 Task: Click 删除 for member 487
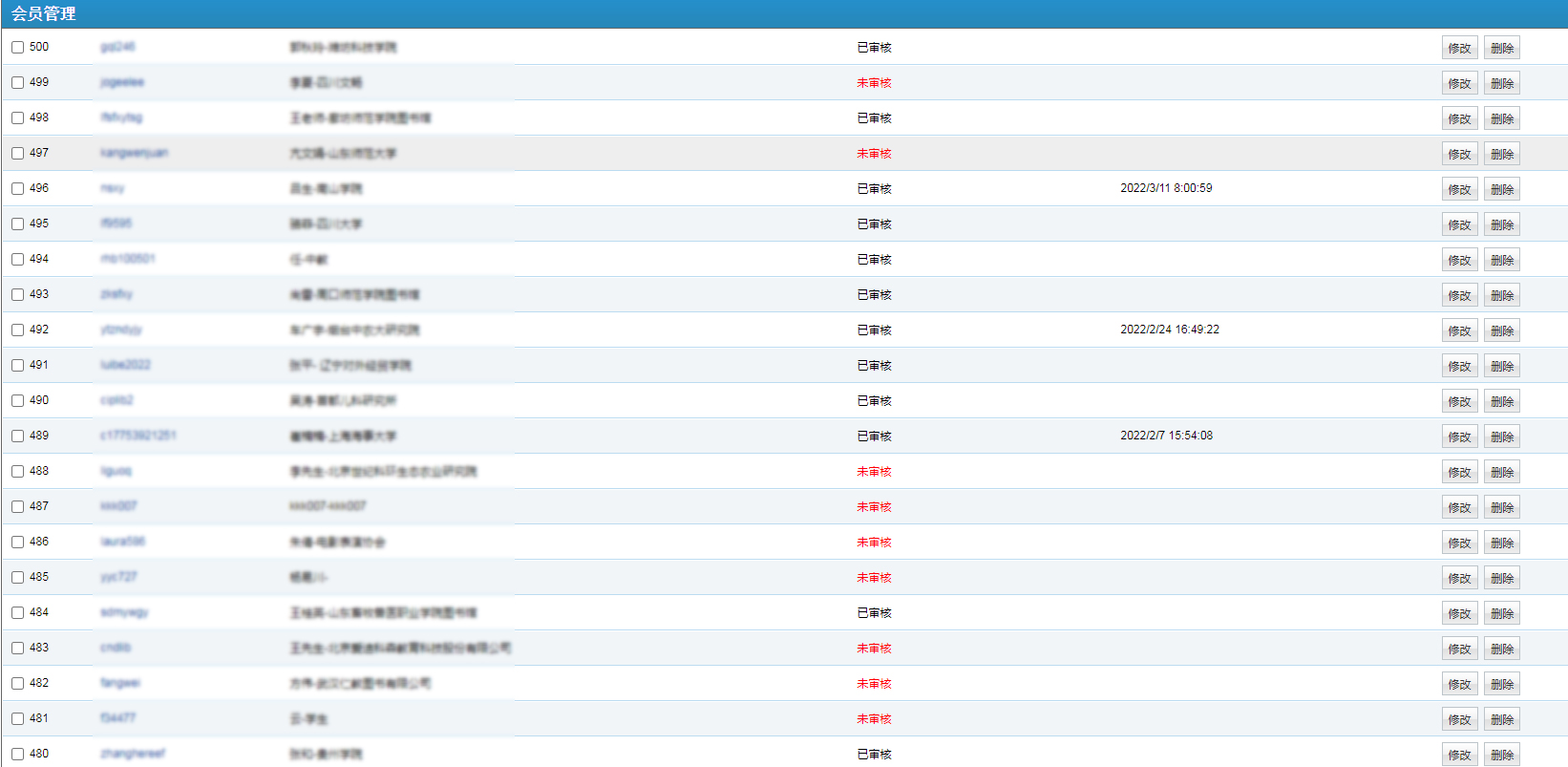pos(1501,507)
